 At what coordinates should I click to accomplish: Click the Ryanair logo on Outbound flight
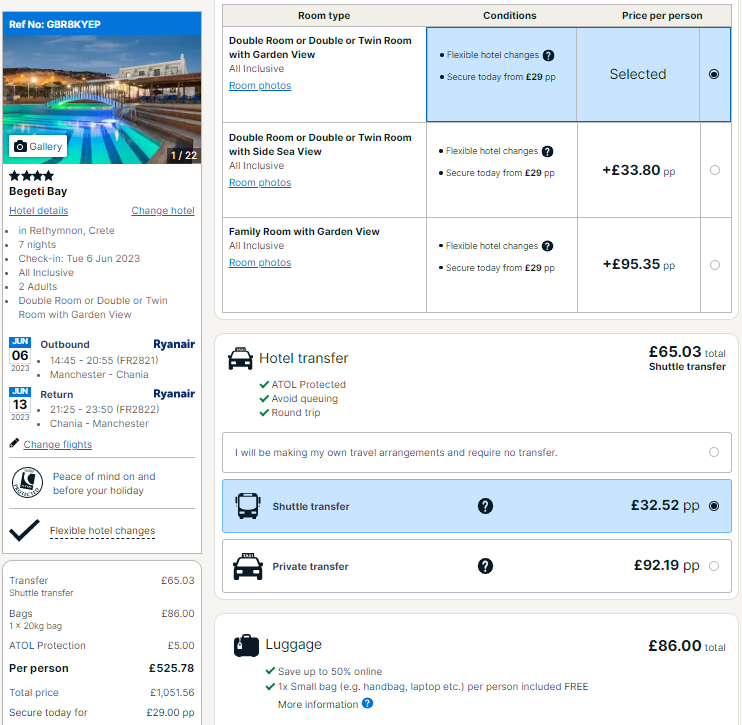(x=174, y=344)
